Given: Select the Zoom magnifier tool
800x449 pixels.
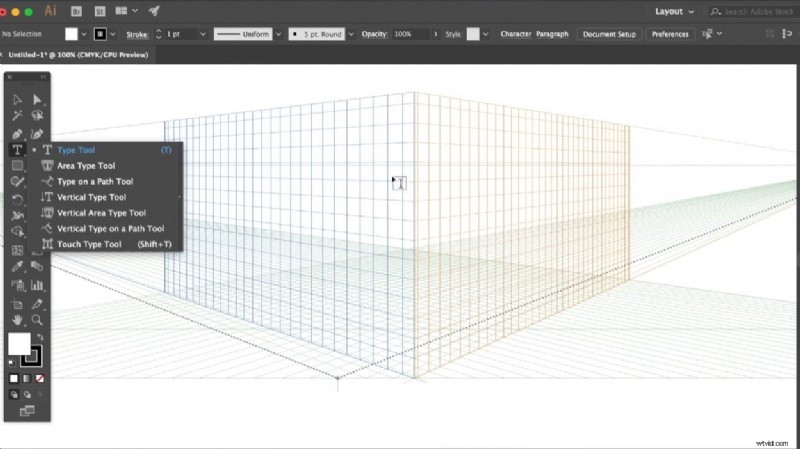Looking at the screenshot, I should (37, 320).
